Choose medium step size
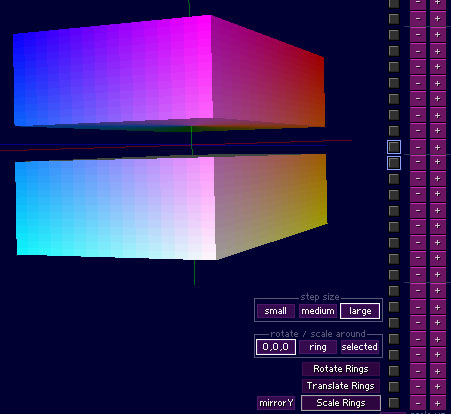The width and height of the screenshot is (451, 414). (318, 311)
